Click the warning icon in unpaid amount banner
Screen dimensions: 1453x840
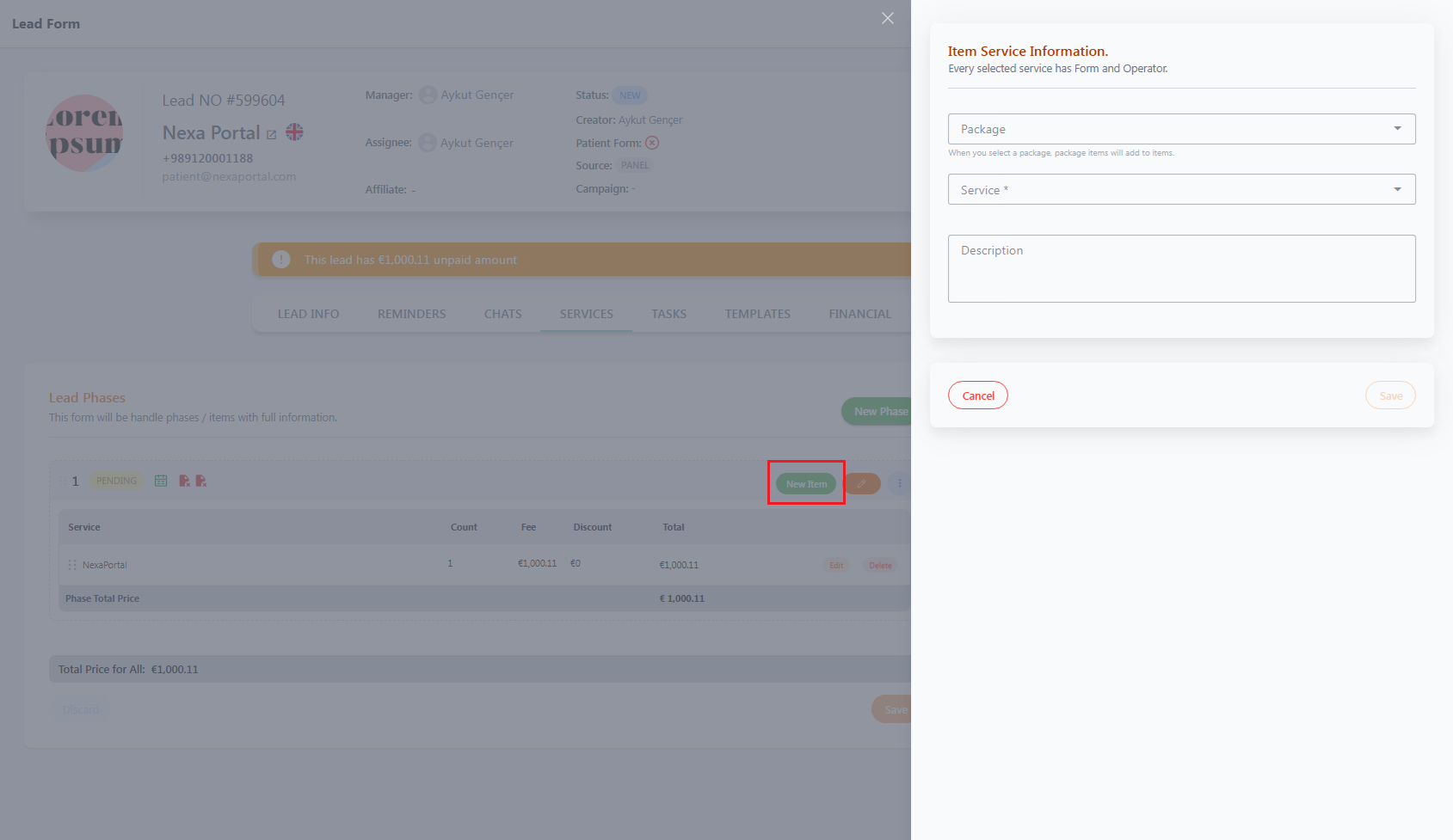click(281, 260)
